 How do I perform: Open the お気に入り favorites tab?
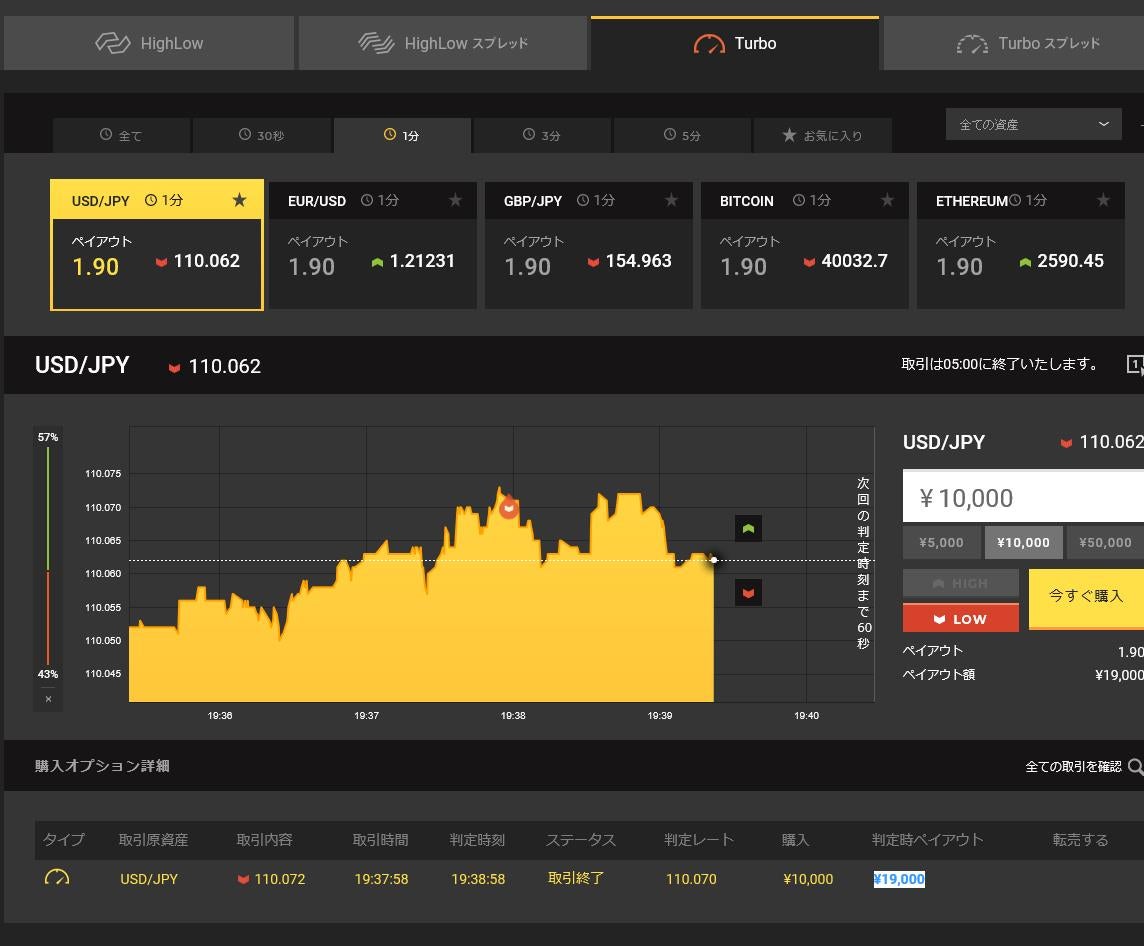[822, 135]
